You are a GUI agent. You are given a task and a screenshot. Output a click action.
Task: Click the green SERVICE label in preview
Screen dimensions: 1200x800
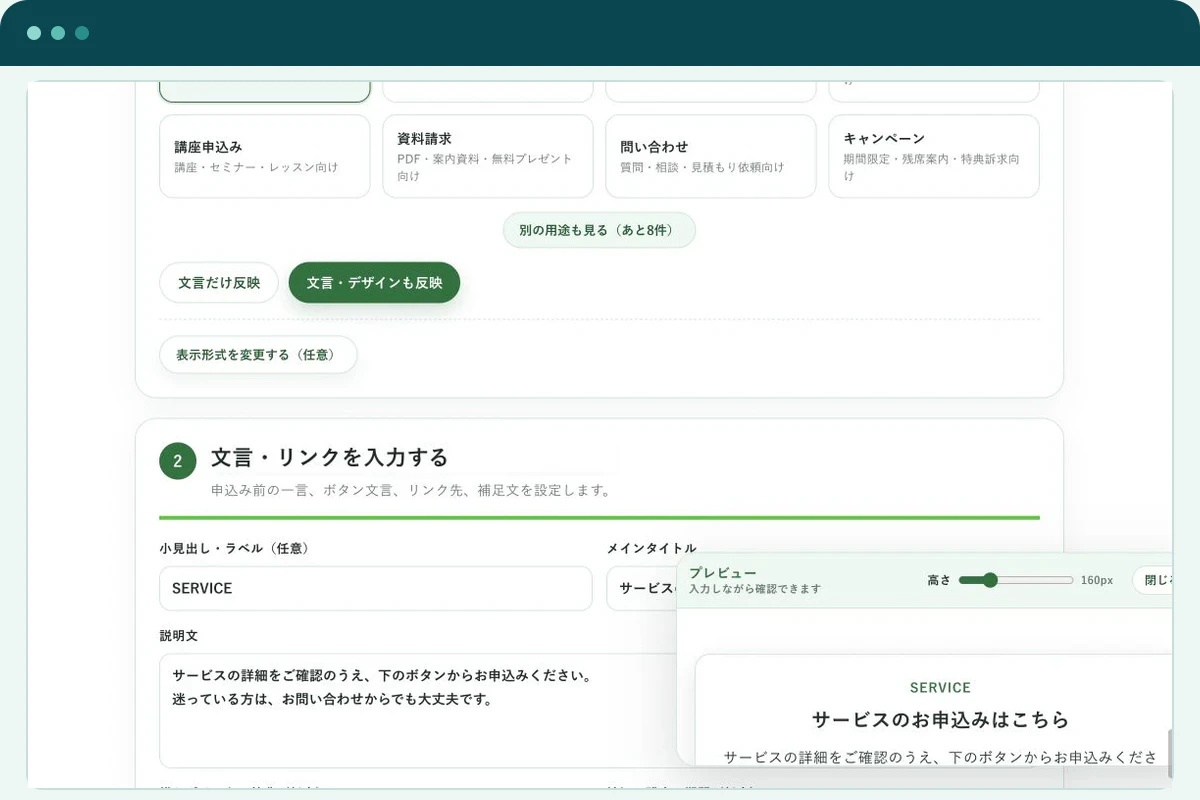click(940, 688)
